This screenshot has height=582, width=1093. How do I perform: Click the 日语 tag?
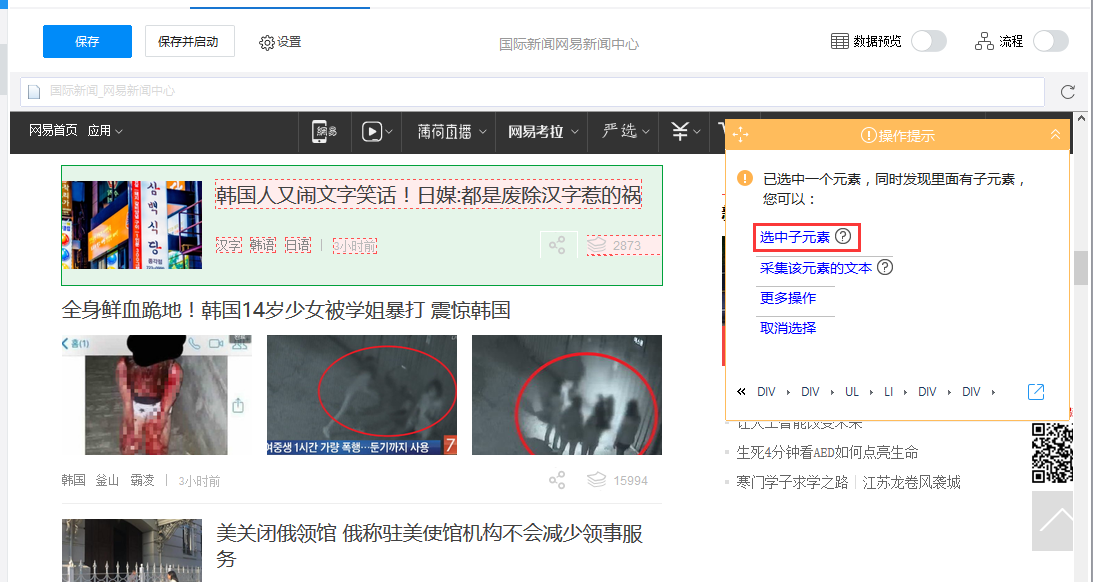[298, 245]
